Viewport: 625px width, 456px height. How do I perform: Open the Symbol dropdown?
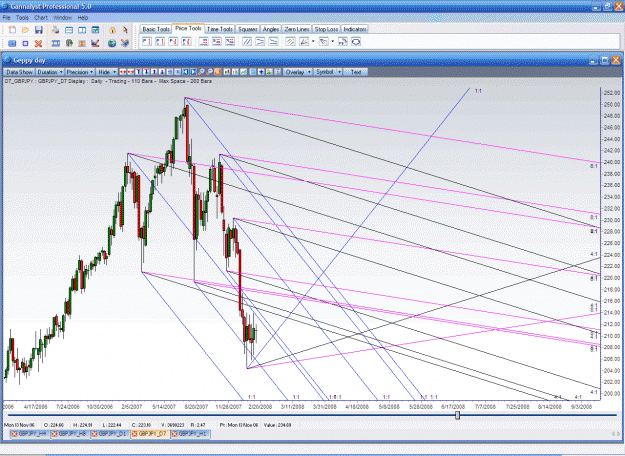[x=328, y=72]
